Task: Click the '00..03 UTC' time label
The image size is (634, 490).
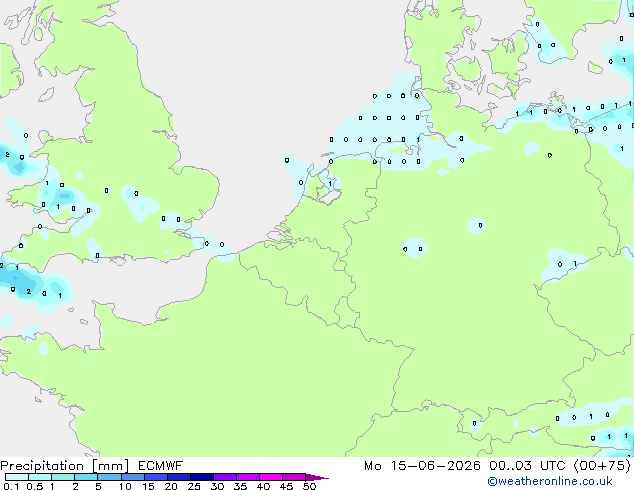Action: (x=527, y=466)
